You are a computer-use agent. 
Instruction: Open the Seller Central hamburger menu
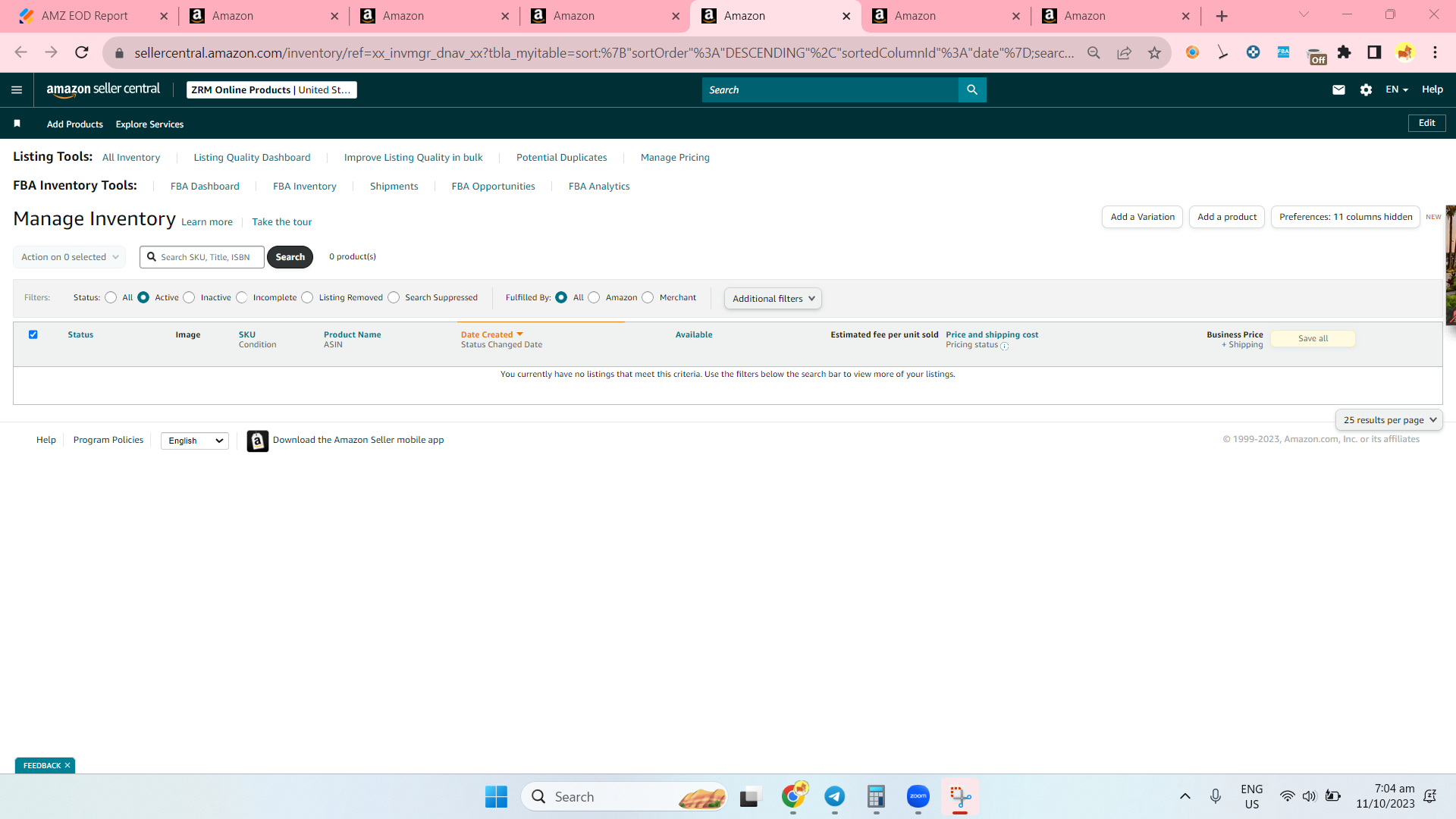17,89
